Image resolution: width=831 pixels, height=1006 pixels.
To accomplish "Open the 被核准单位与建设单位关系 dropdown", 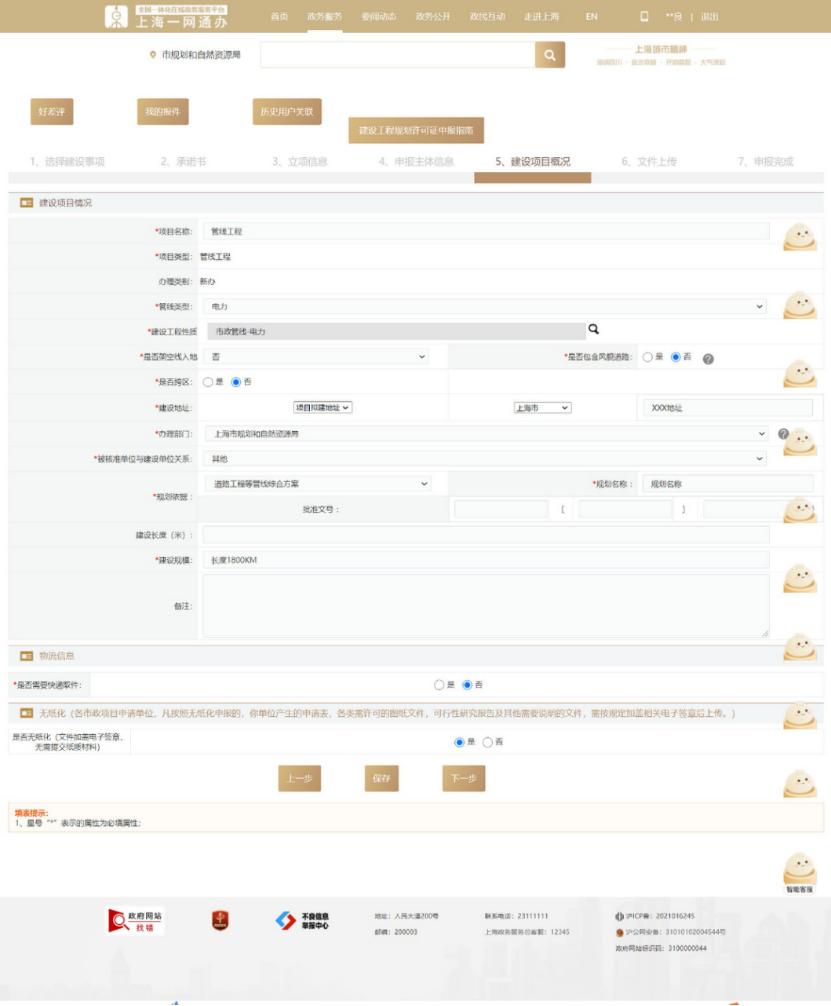I will coord(485,459).
